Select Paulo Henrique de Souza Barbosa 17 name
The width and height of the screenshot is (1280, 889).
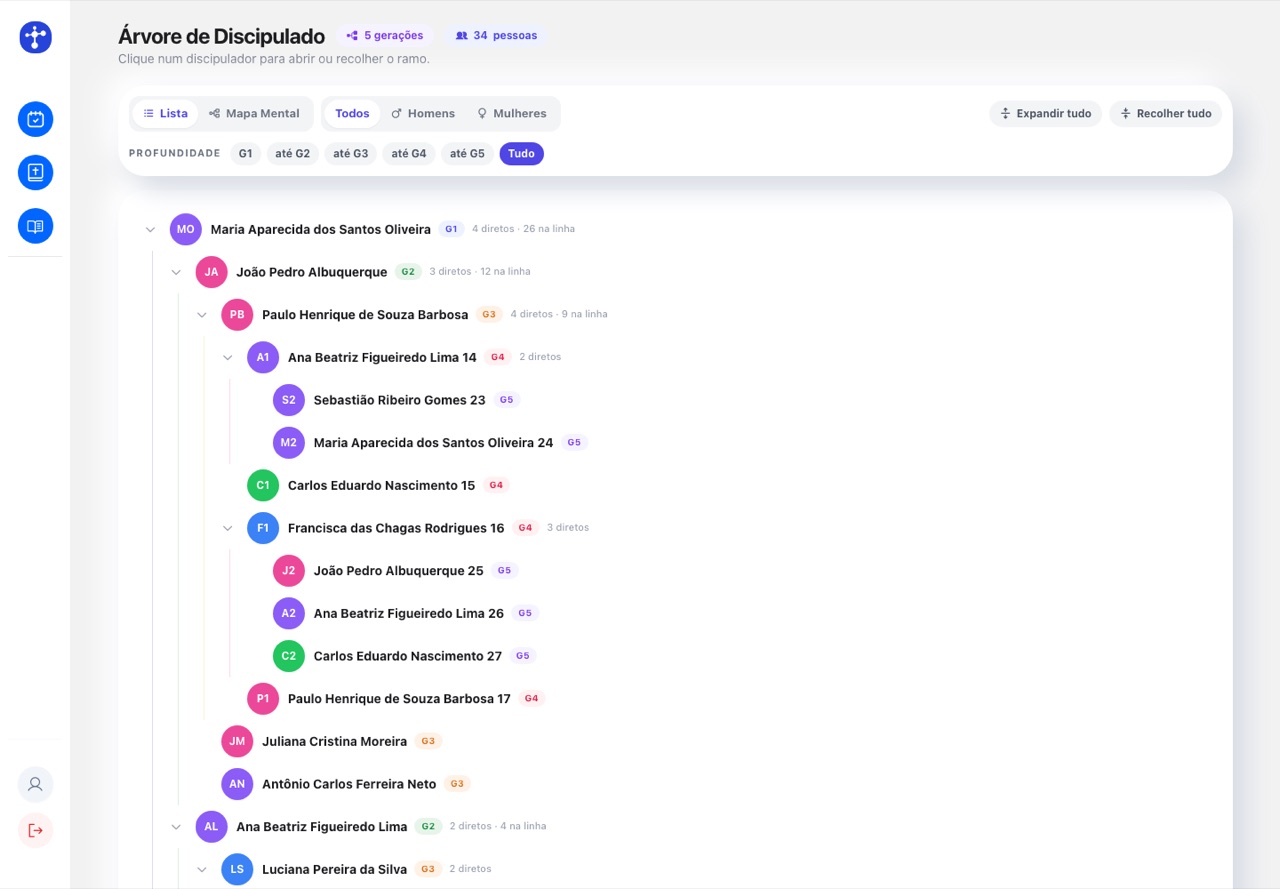tap(400, 699)
